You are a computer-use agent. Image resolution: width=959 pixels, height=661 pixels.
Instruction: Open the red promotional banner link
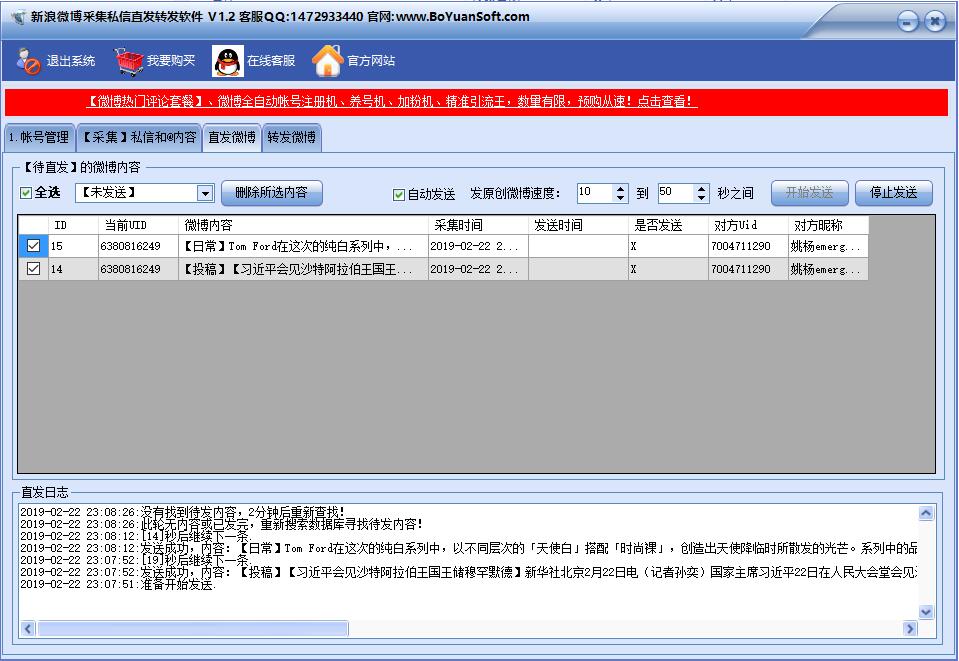391,102
